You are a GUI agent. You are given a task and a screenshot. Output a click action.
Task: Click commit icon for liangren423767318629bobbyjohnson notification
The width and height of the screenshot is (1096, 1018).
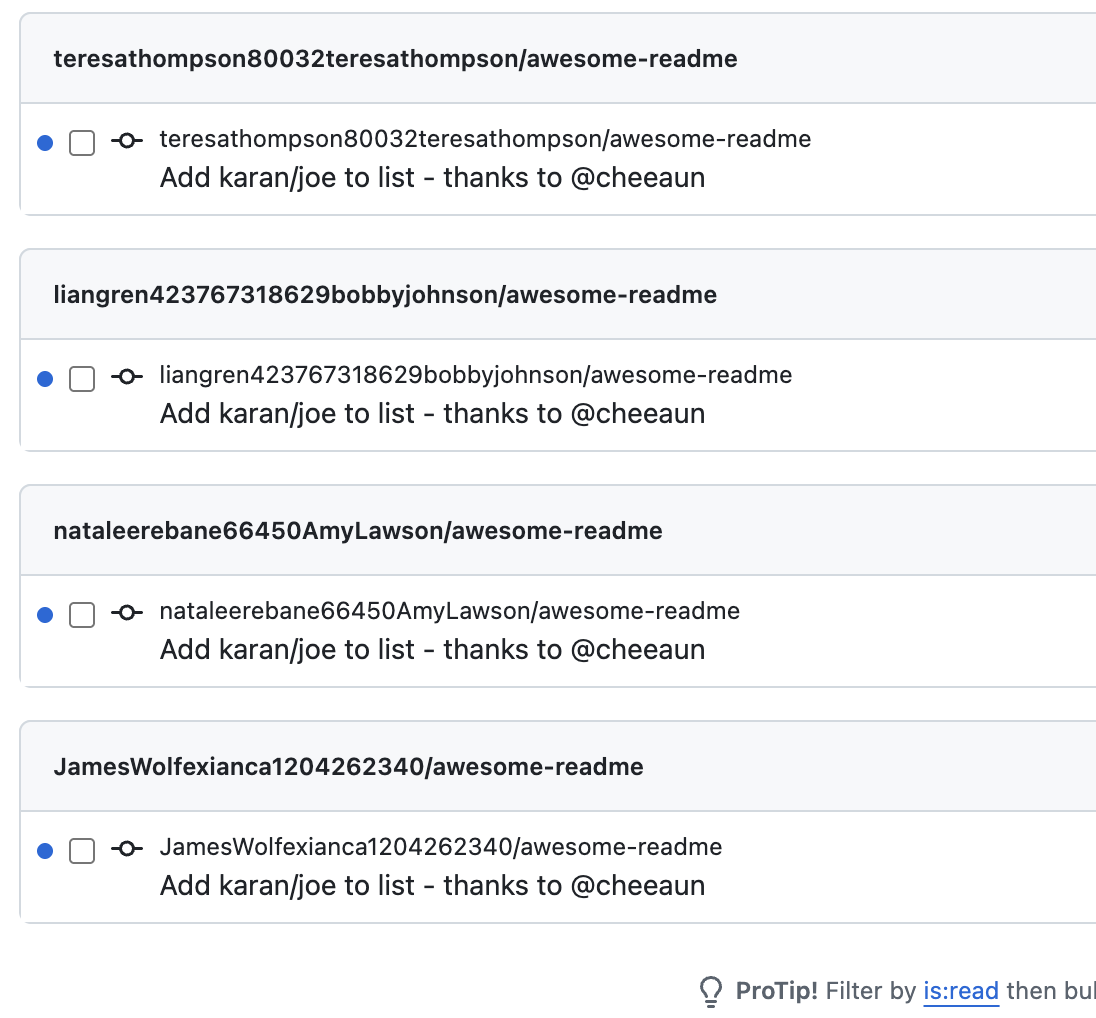tap(125, 377)
